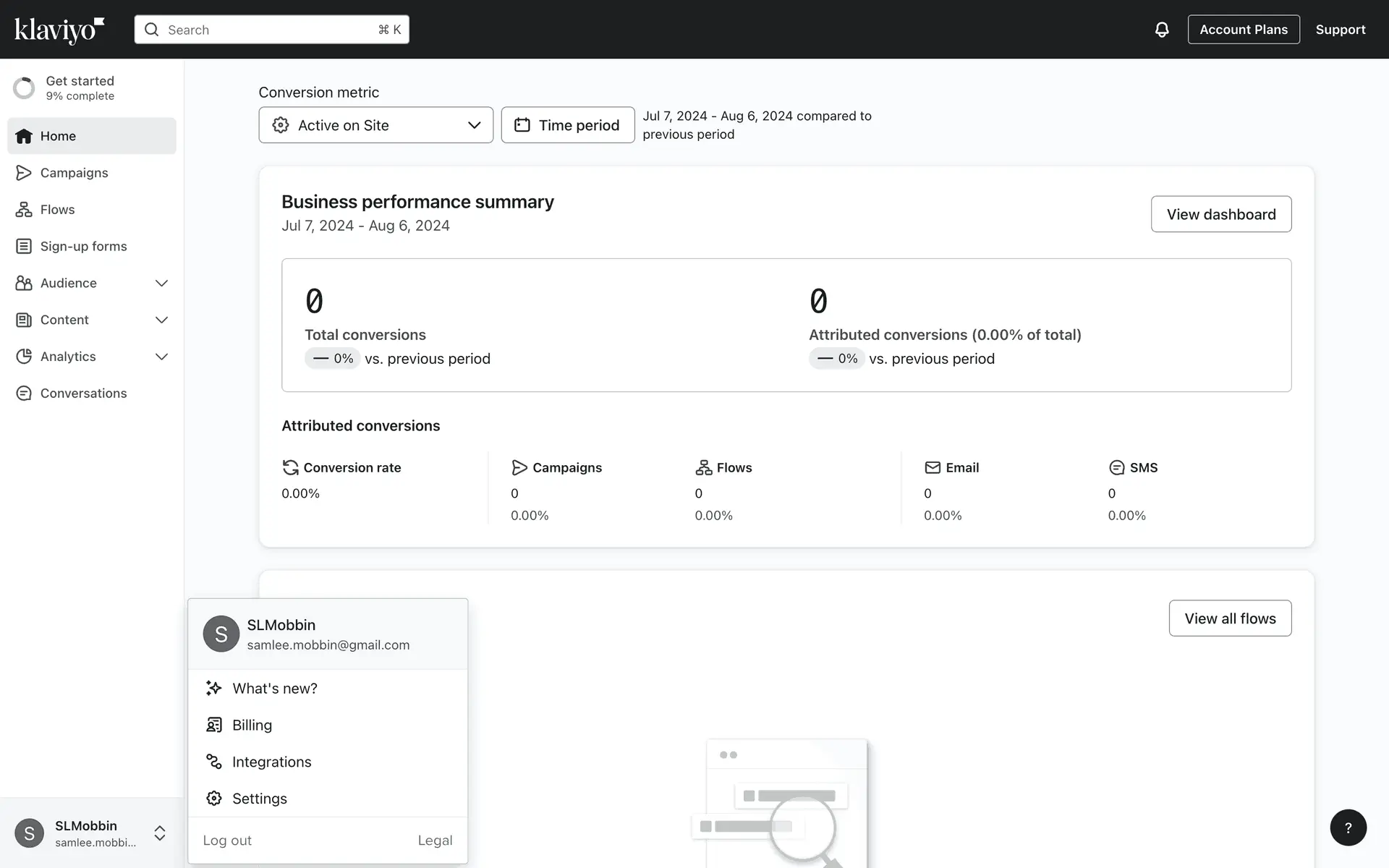Click the Log out link
The image size is (1389, 868).
(227, 841)
